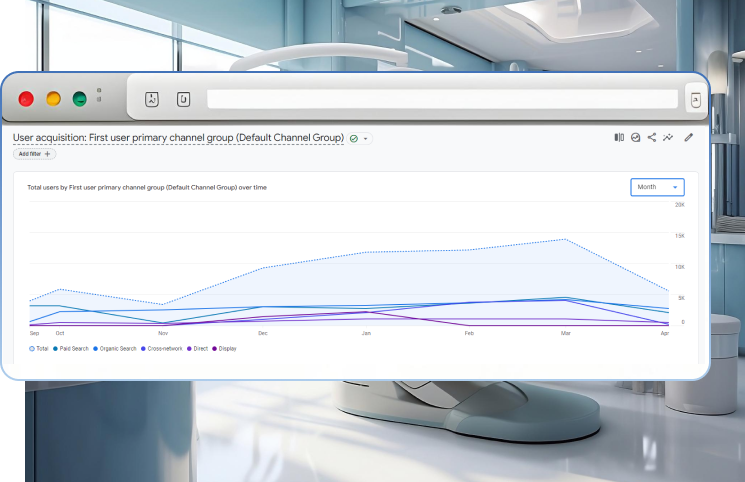
Task: Toggle the Total series in chart legend
Action: [39, 348]
